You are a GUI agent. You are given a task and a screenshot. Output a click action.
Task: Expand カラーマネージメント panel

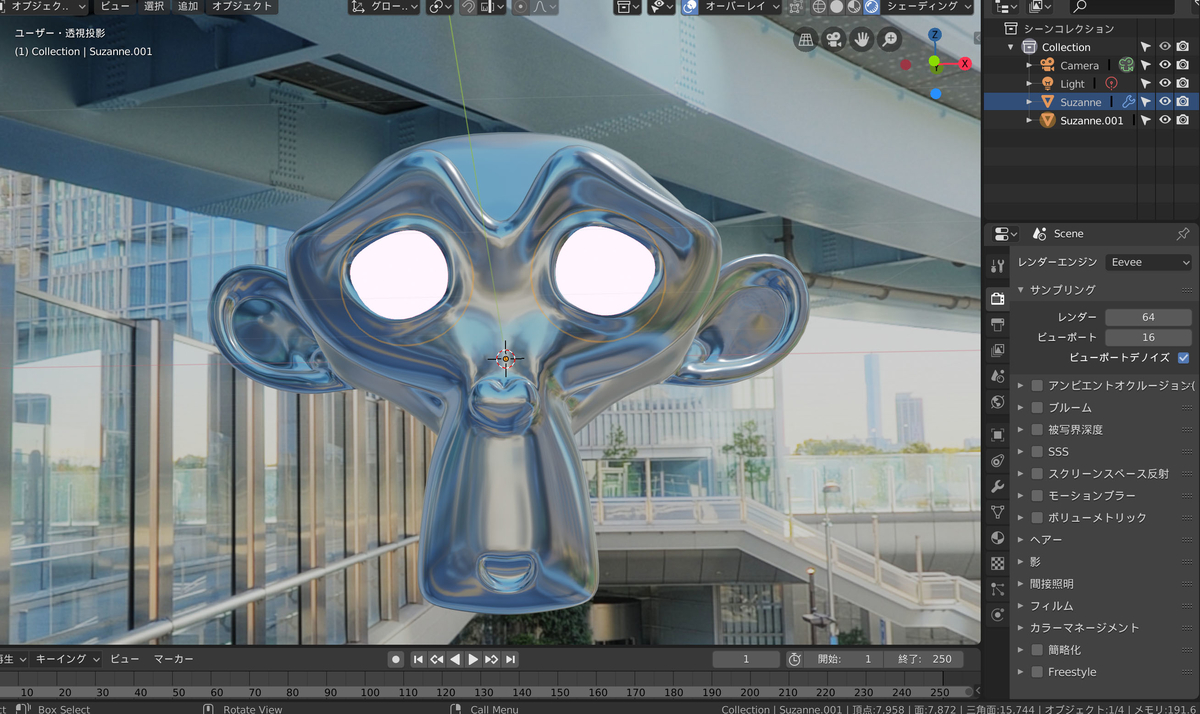pyautogui.click(x=1021, y=628)
